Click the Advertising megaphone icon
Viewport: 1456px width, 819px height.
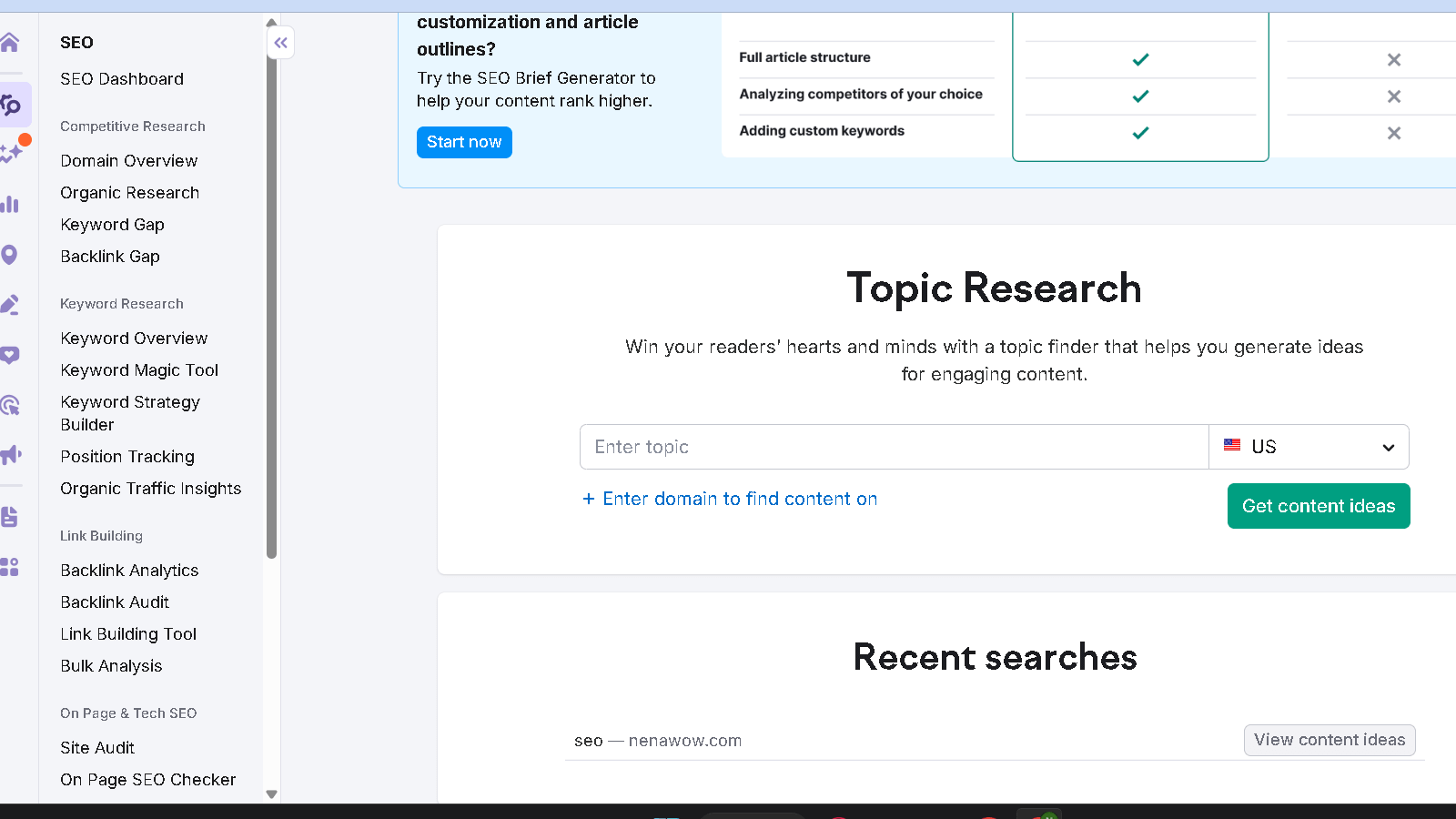coord(10,455)
